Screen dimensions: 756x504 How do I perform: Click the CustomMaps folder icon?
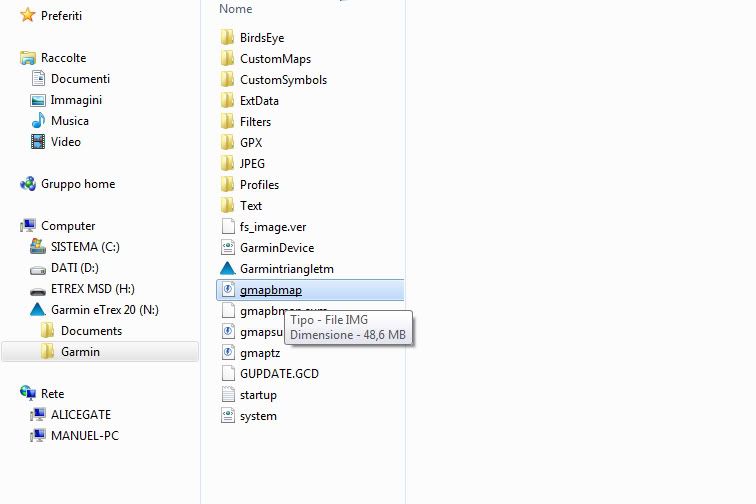[228, 58]
